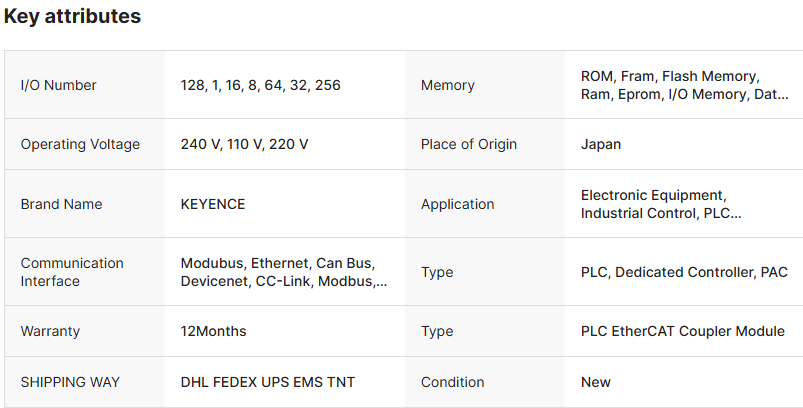Click the PLC, Dedicated Controller, PAC value
The image size is (803, 408).
[x=684, y=272]
